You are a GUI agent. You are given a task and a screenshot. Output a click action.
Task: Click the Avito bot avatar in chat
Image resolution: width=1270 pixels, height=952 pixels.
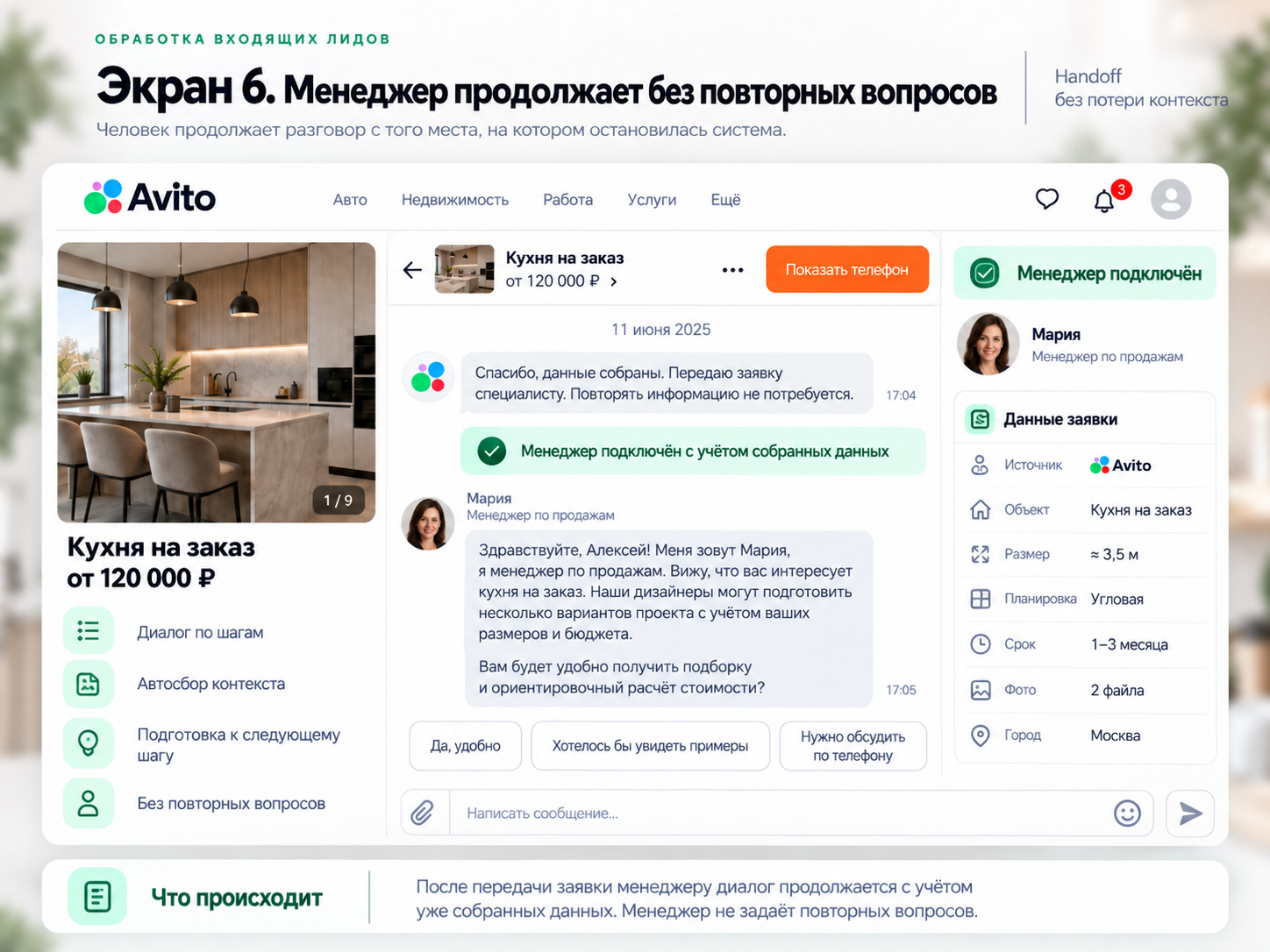(428, 377)
